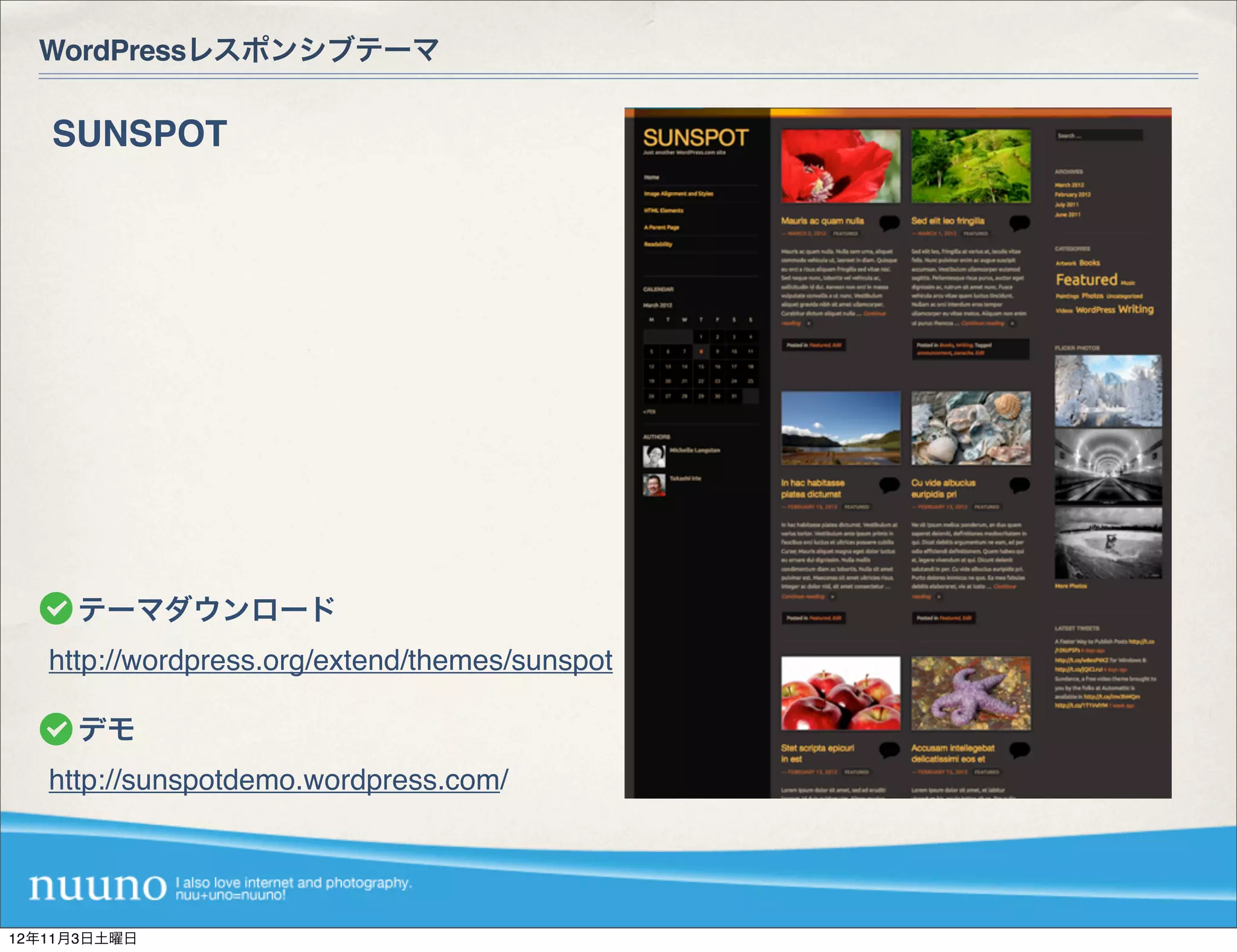Open comment bubble for Stet scripta epicuri post
The image size is (1237, 952).
(x=889, y=750)
